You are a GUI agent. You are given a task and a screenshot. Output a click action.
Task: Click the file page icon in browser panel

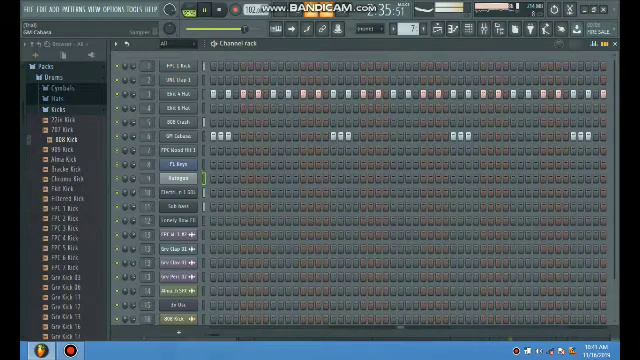pos(63,55)
